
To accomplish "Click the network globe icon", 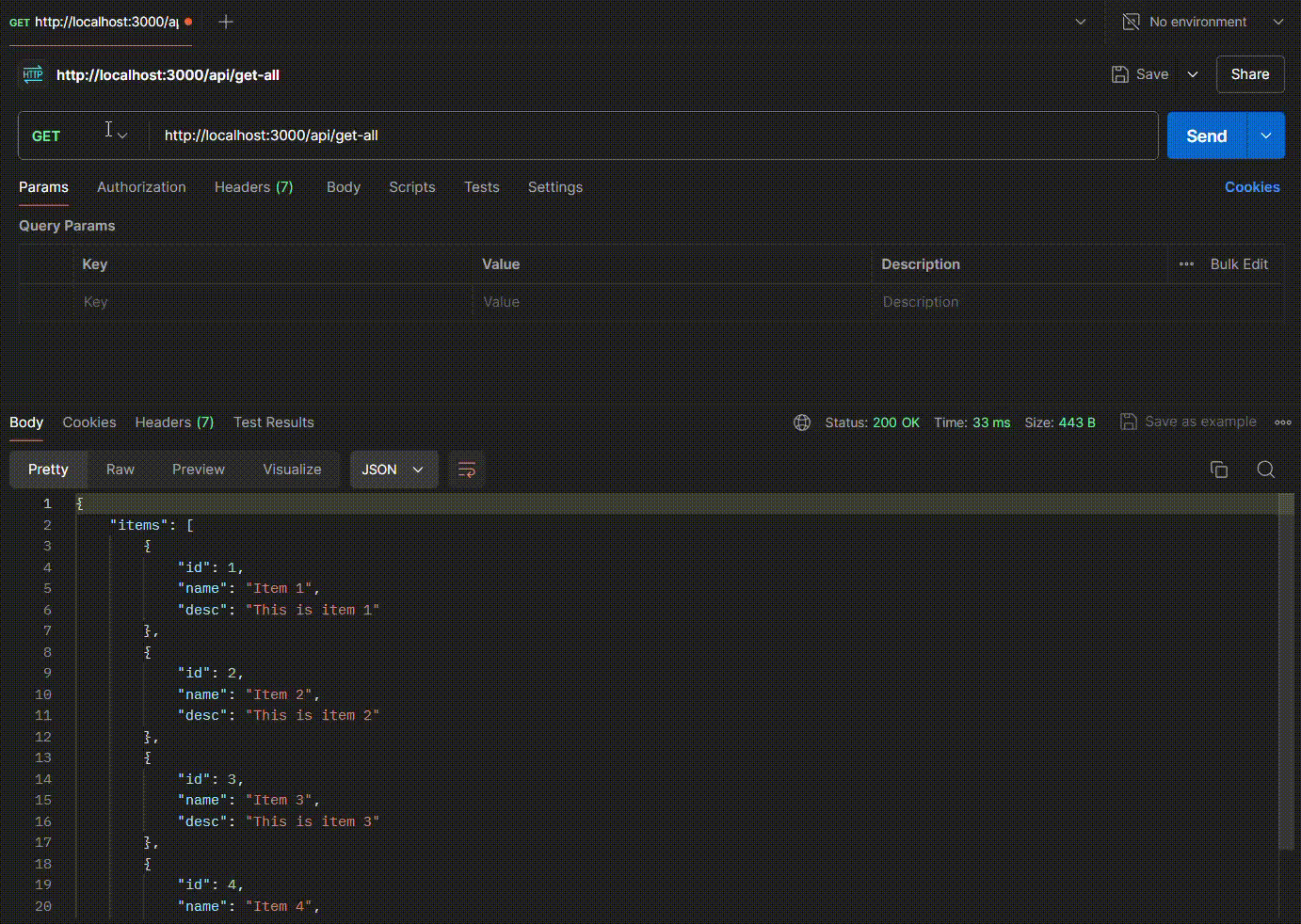I will pos(802,422).
